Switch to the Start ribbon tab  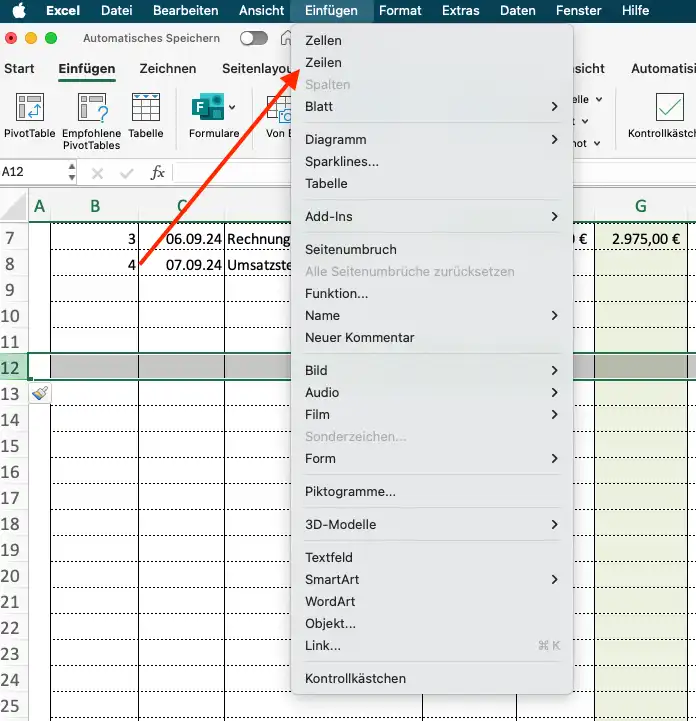point(19,69)
